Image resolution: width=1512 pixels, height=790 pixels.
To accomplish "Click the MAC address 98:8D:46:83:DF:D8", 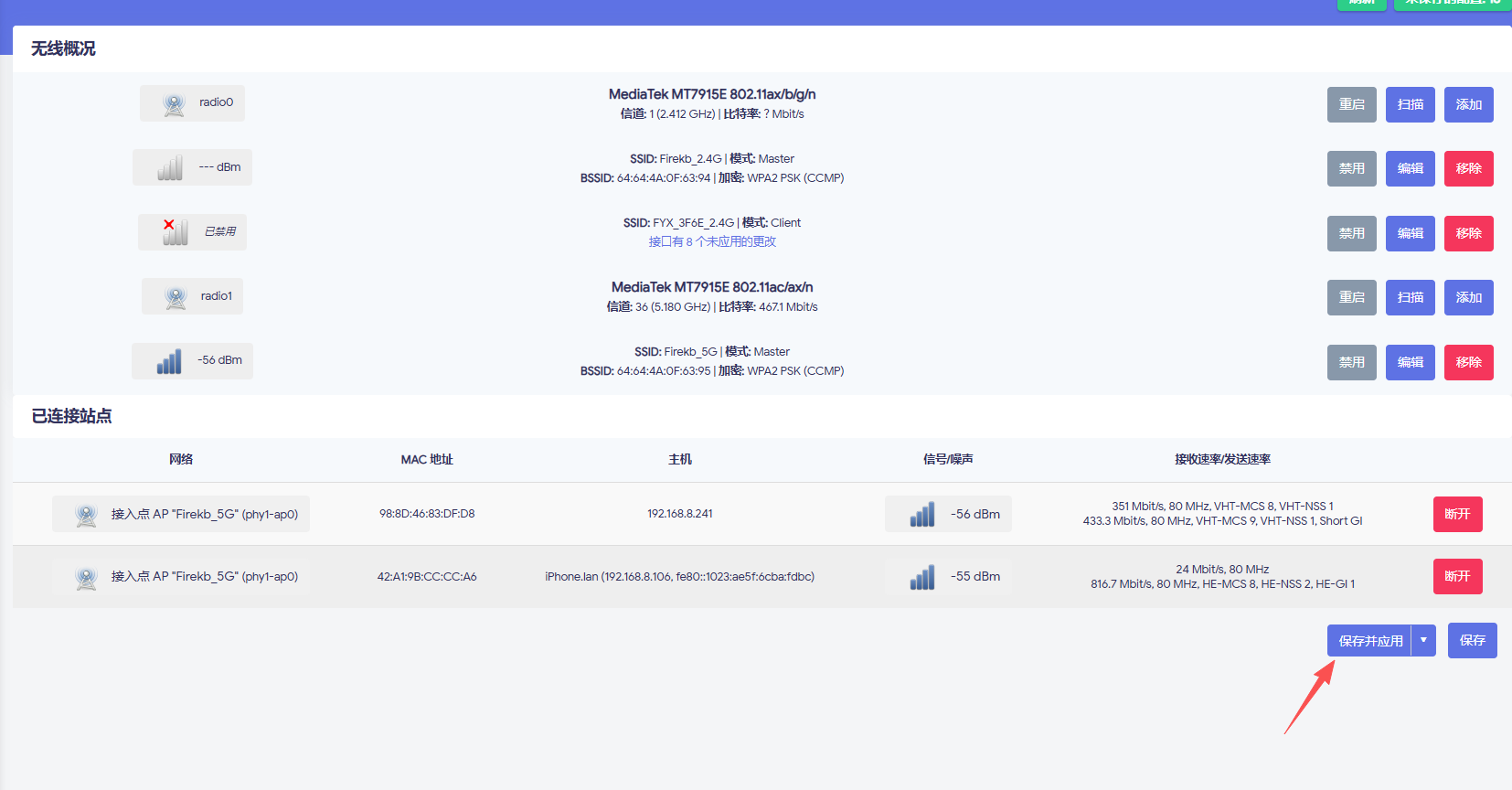I will [427, 514].
